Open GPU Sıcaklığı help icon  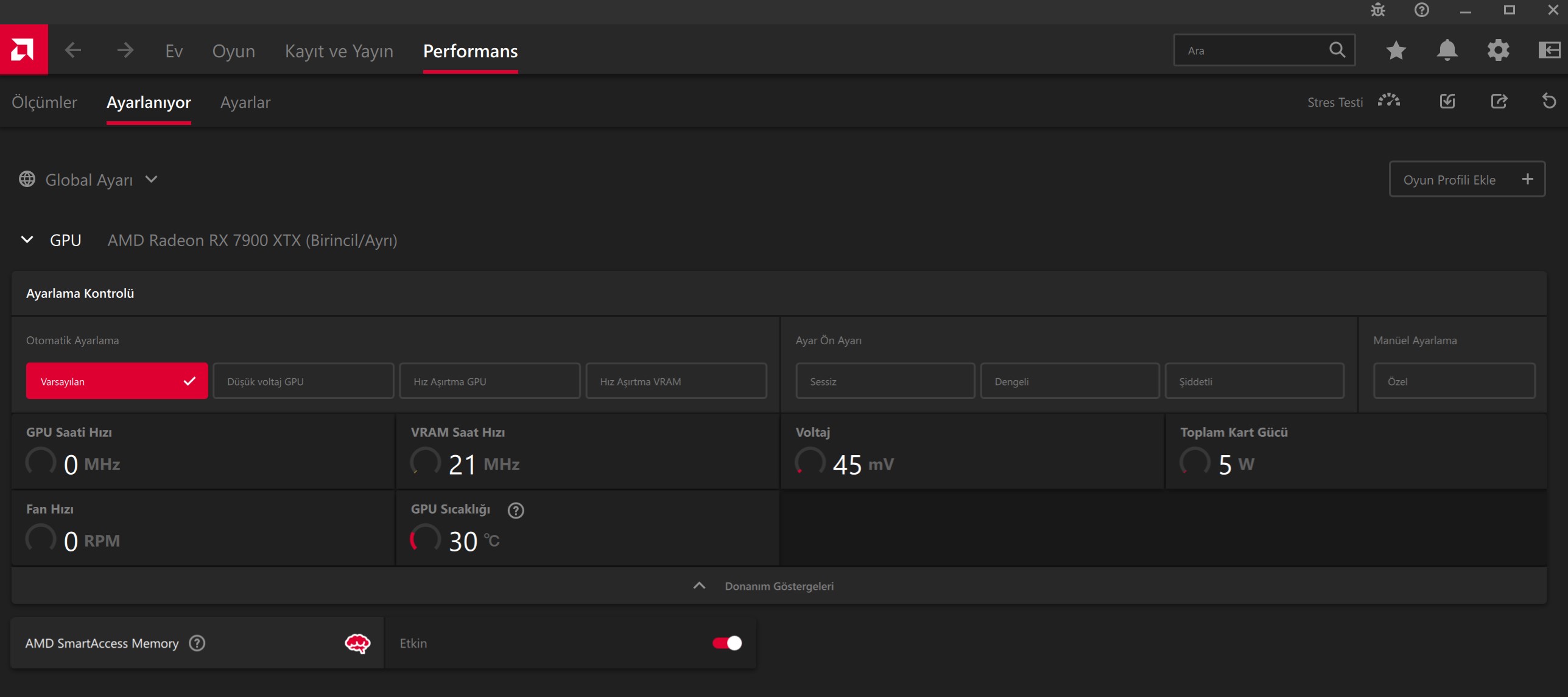pyautogui.click(x=516, y=510)
